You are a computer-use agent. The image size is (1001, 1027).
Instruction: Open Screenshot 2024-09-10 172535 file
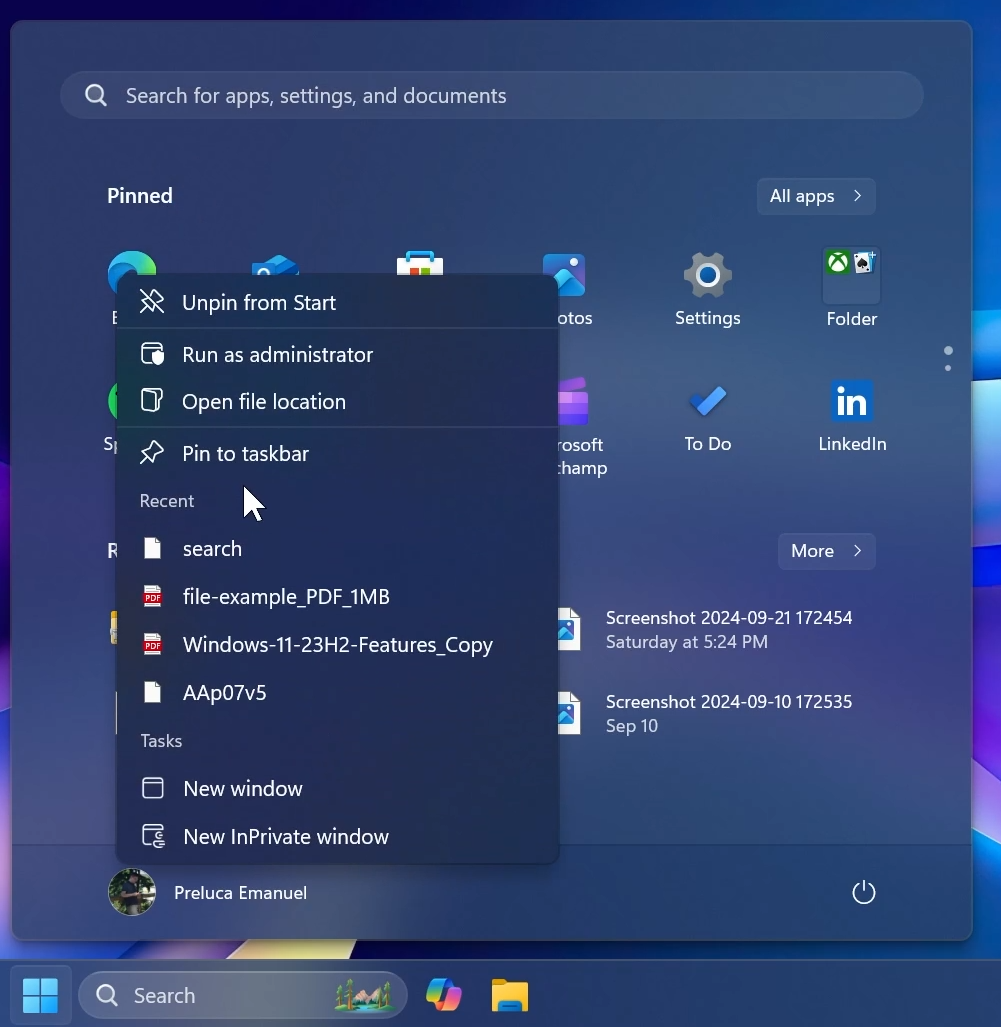(704, 713)
